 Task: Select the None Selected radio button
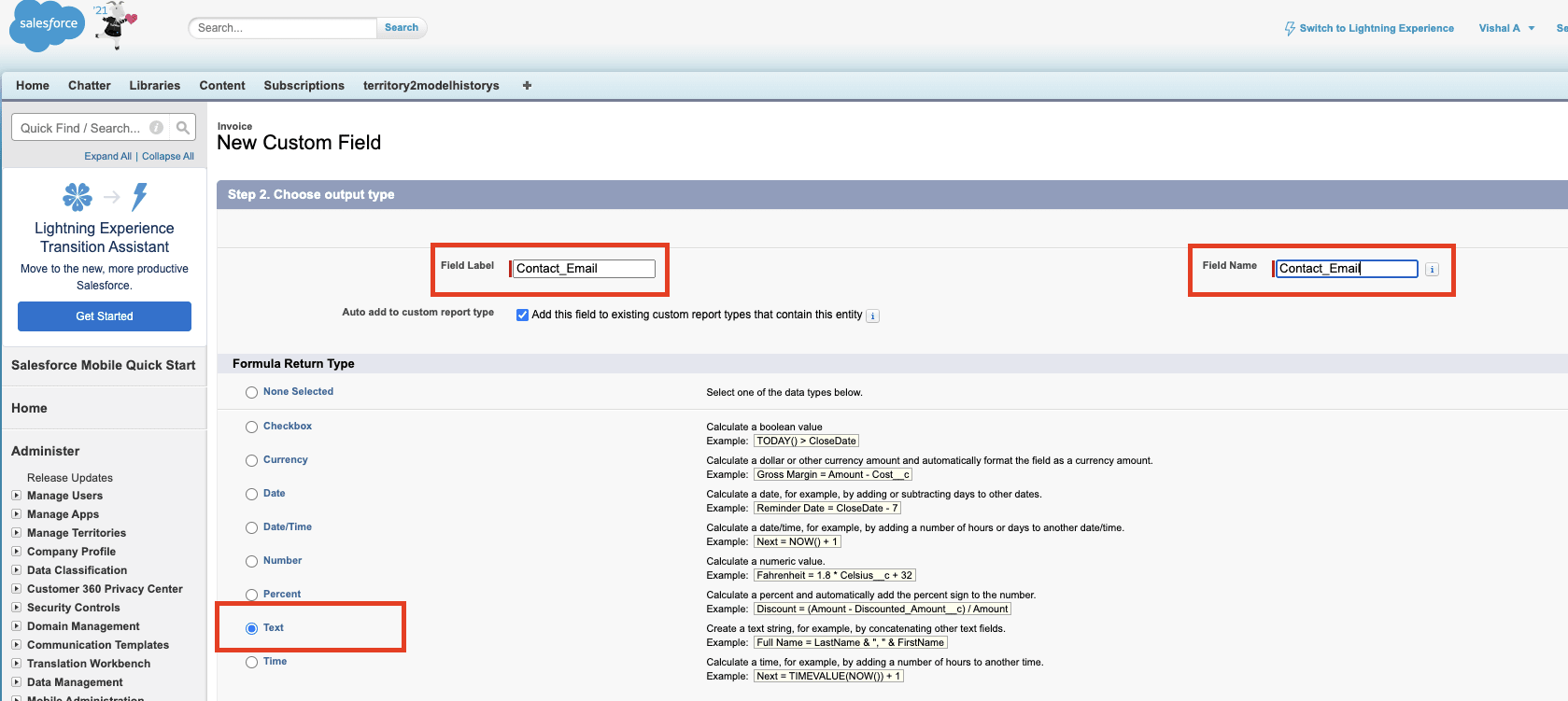click(x=251, y=393)
